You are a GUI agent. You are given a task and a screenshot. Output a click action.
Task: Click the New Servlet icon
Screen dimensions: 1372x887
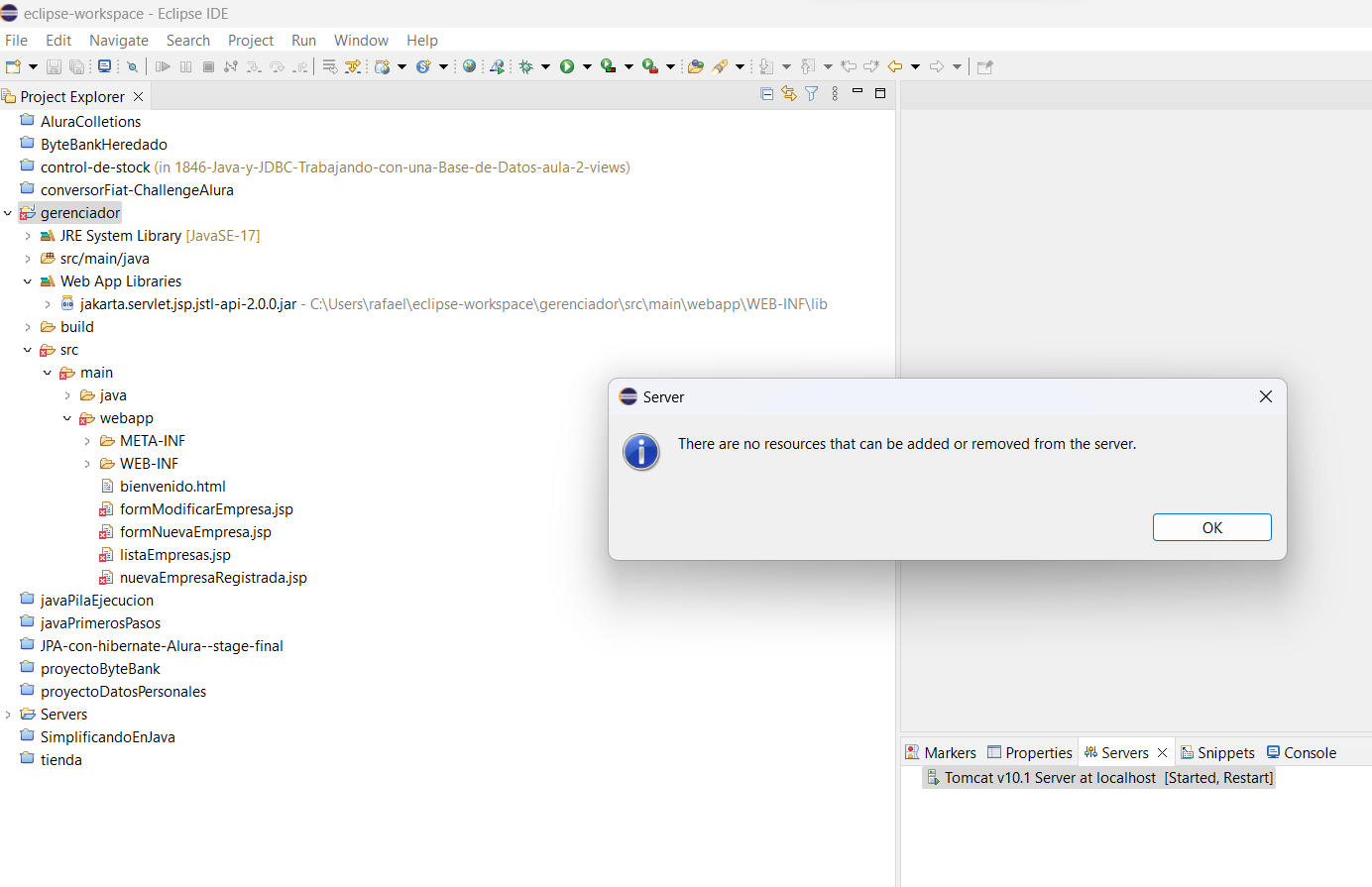click(x=423, y=66)
